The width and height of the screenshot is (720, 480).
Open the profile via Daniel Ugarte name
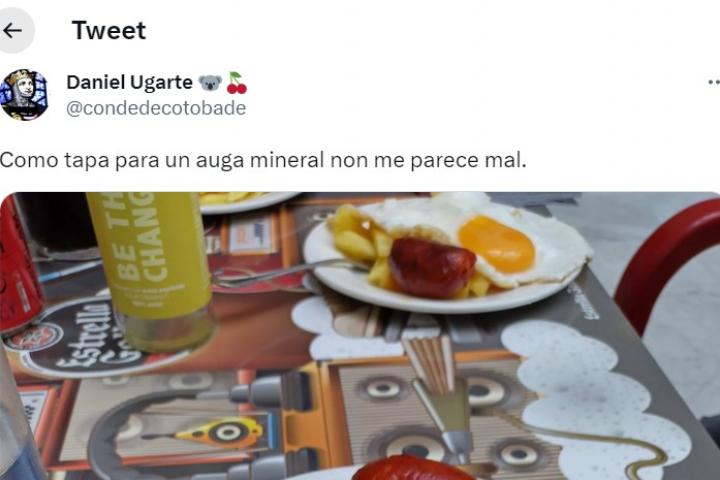[129, 83]
